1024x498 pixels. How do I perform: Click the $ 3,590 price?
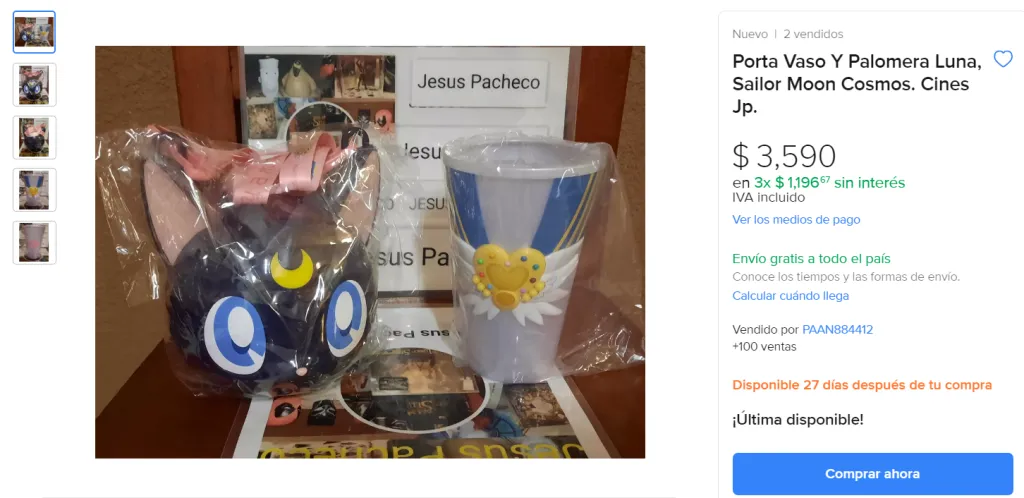point(784,156)
